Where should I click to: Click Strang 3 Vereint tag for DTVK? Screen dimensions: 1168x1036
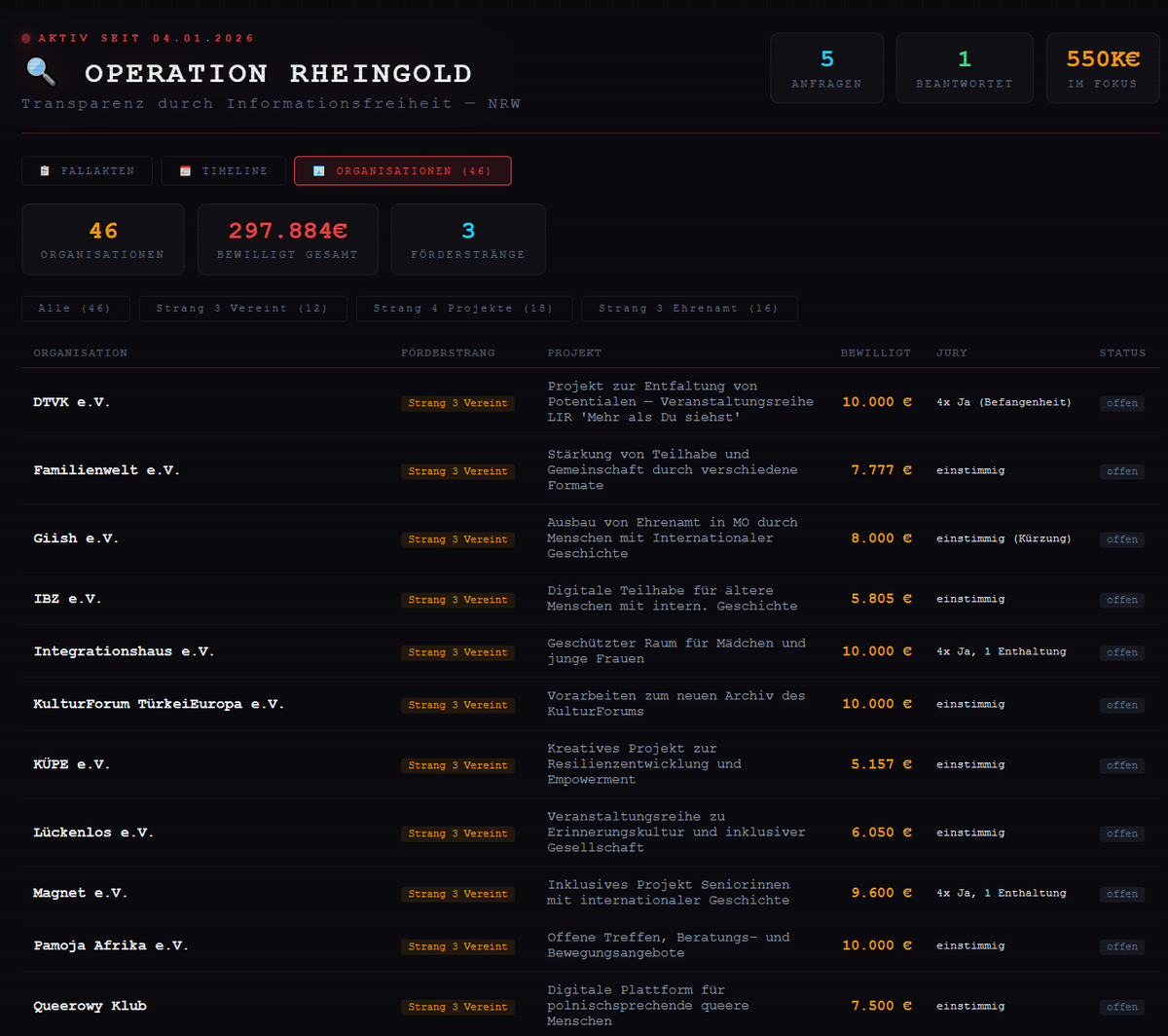(x=457, y=403)
